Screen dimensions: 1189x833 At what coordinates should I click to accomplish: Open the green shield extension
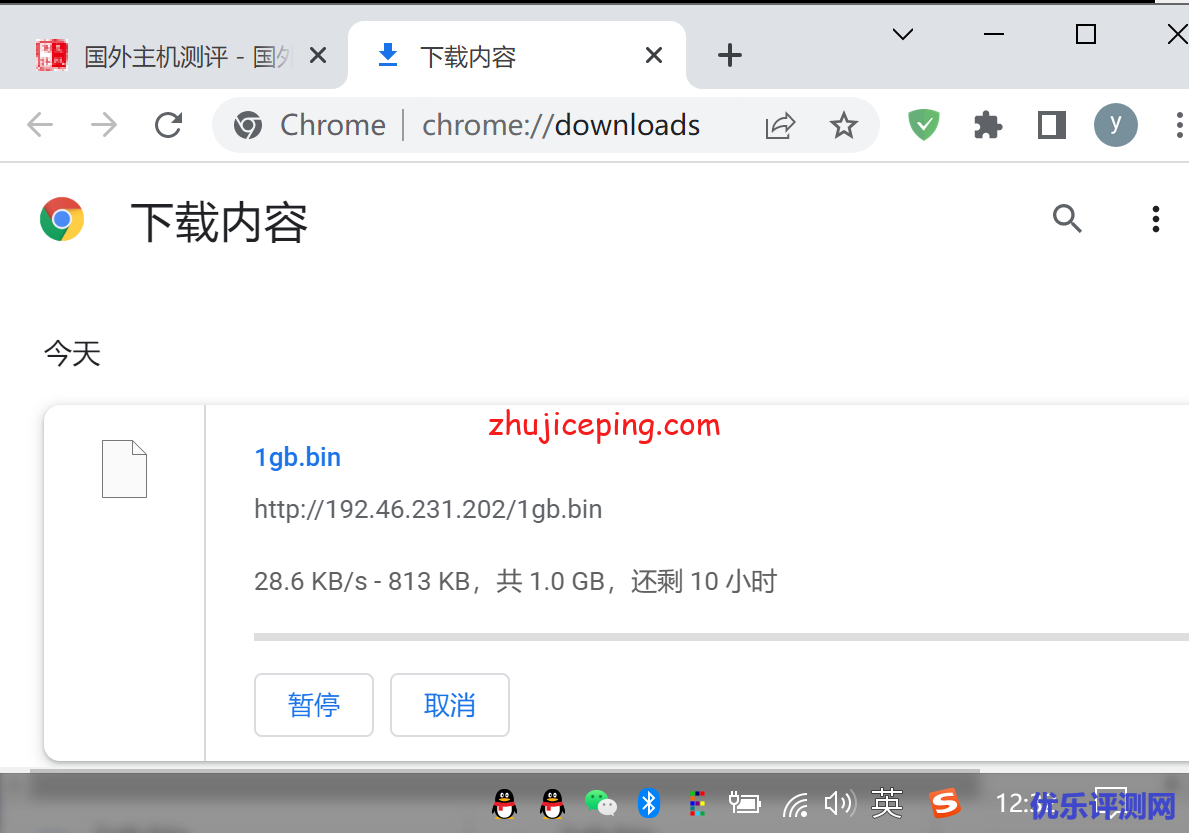[924, 125]
